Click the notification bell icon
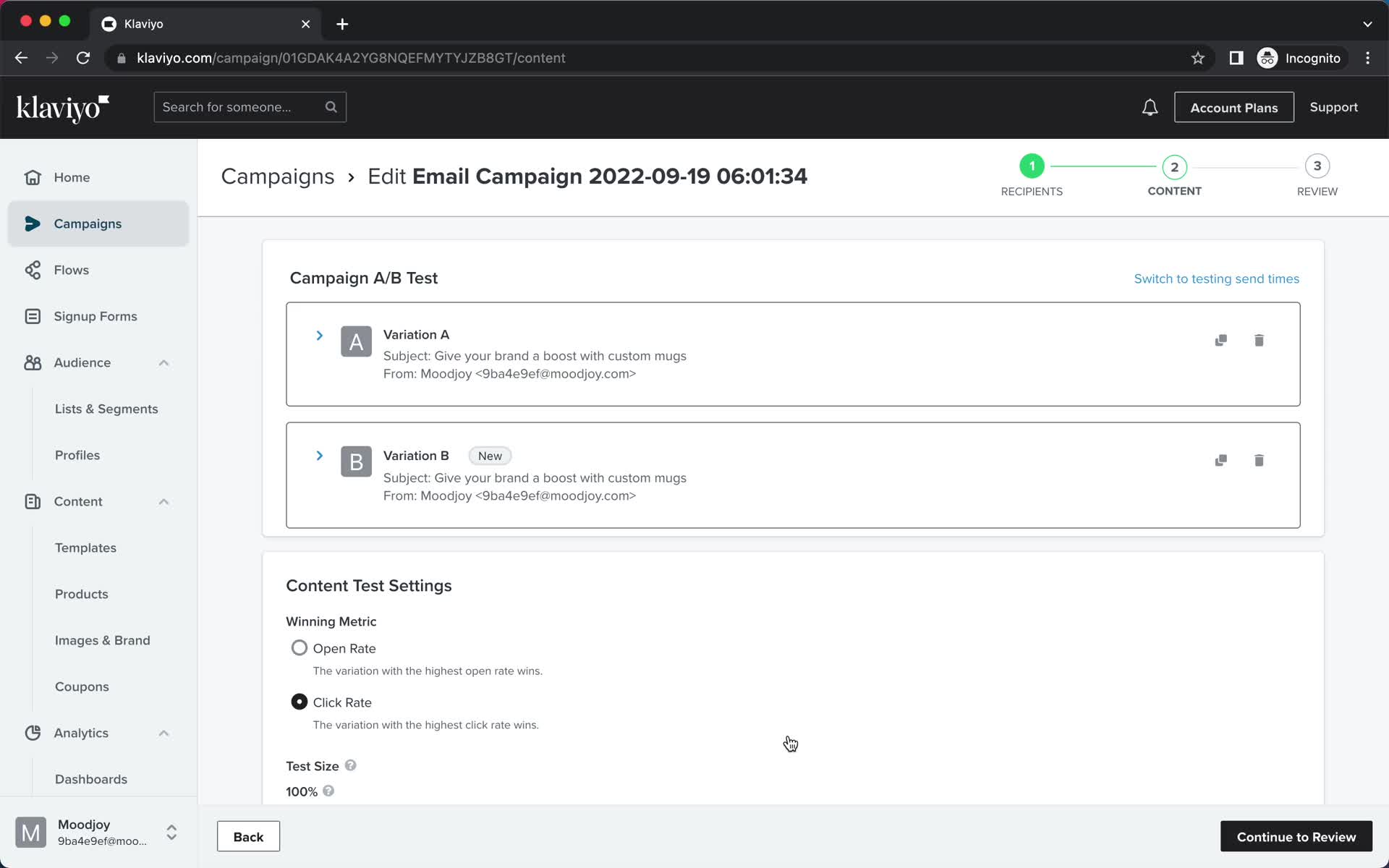The image size is (1389, 868). pyautogui.click(x=1149, y=107)
